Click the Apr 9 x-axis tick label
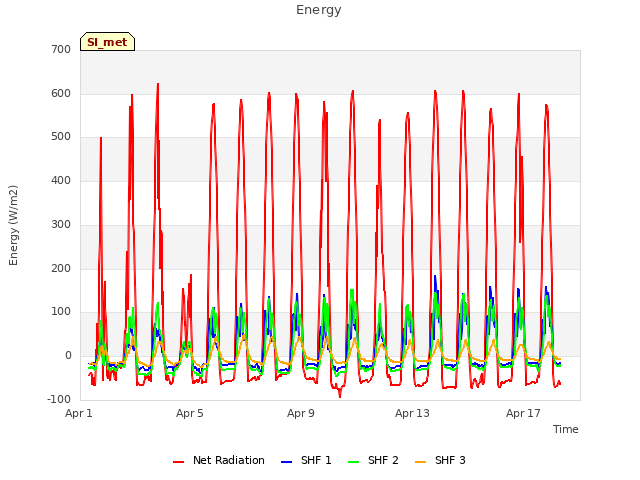Image resolution: width=640 pixels, height=480 pixels. (x=301, y=413)
